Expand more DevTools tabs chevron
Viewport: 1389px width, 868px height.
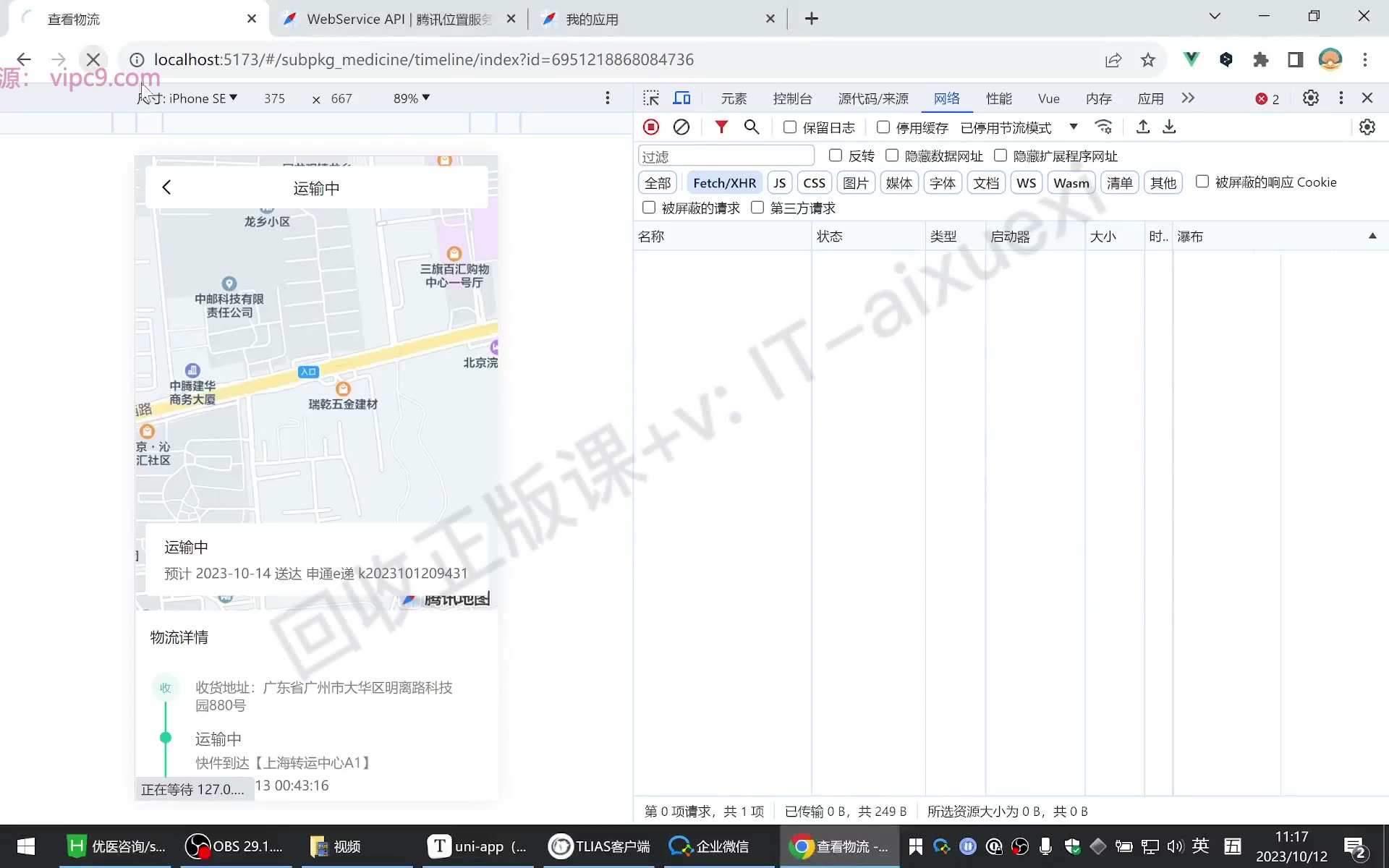(x=1188, y=98)
